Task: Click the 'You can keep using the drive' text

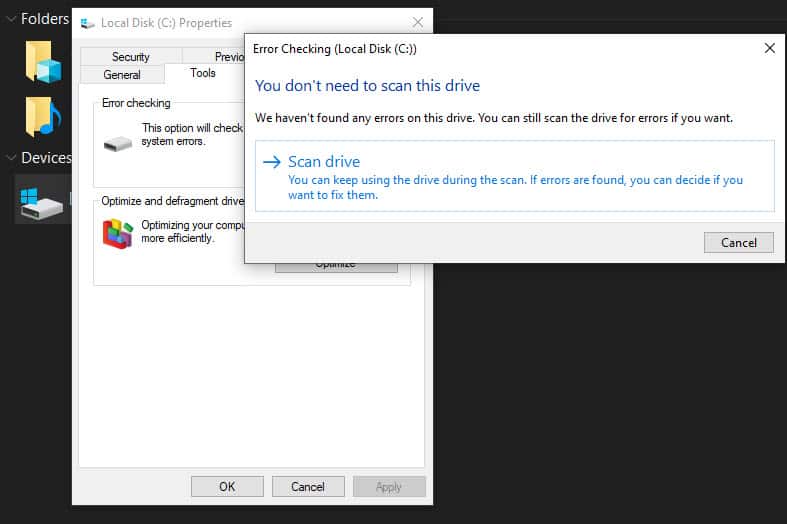Action: click(x=515, y=187)
